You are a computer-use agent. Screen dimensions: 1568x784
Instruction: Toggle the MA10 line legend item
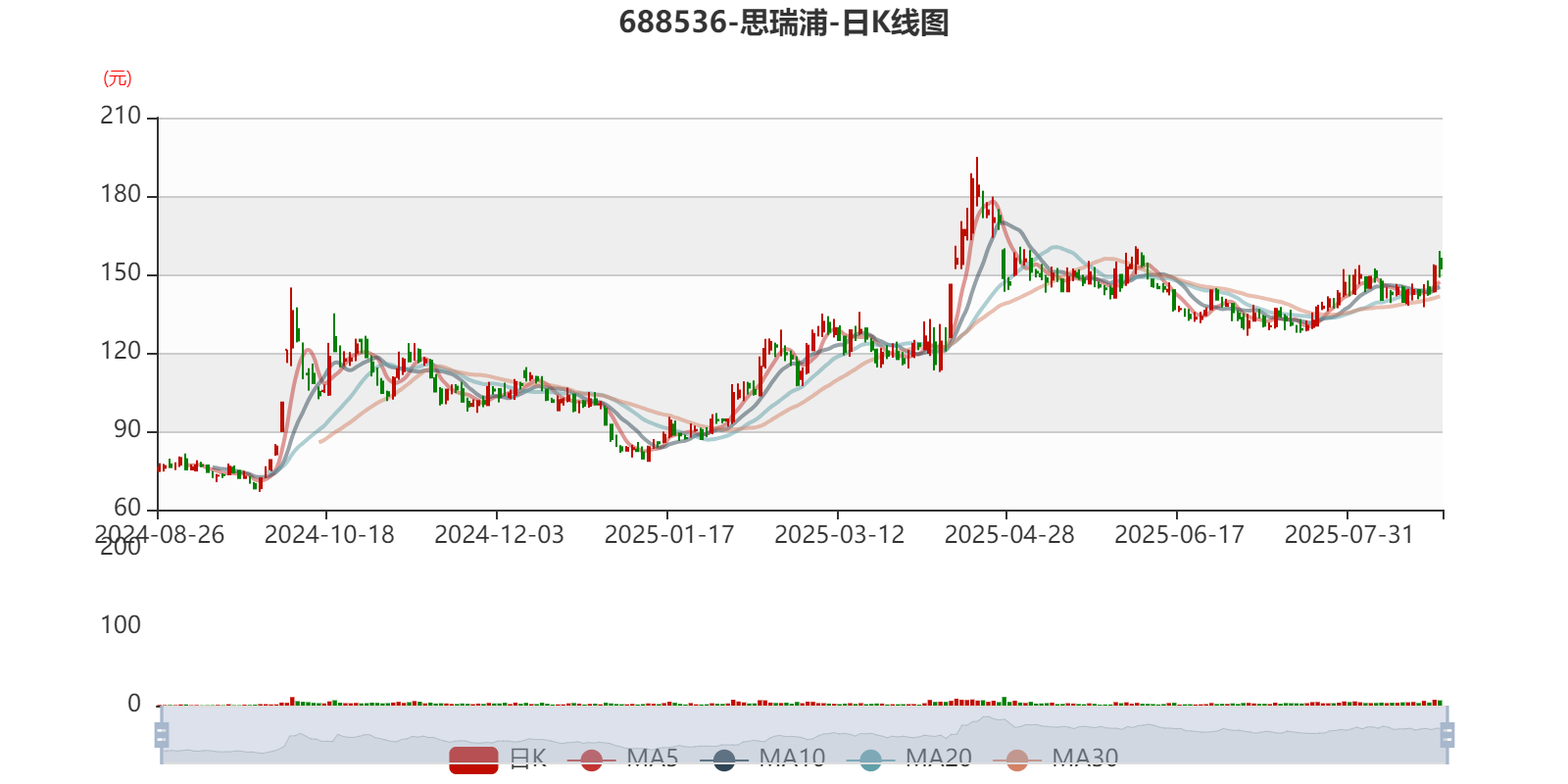coord(762,759)
